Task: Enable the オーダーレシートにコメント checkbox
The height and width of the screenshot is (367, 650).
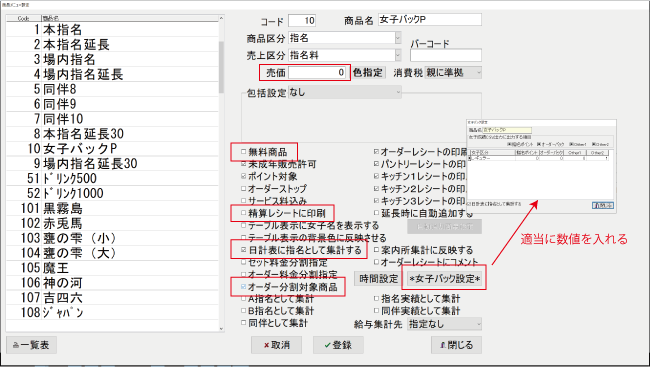Action: pyautogui.click(x=376, y=262)
